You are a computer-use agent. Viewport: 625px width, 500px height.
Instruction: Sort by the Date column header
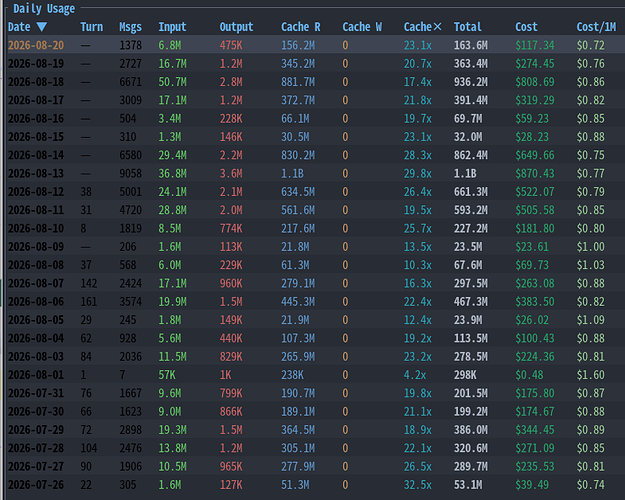(19, 27)
